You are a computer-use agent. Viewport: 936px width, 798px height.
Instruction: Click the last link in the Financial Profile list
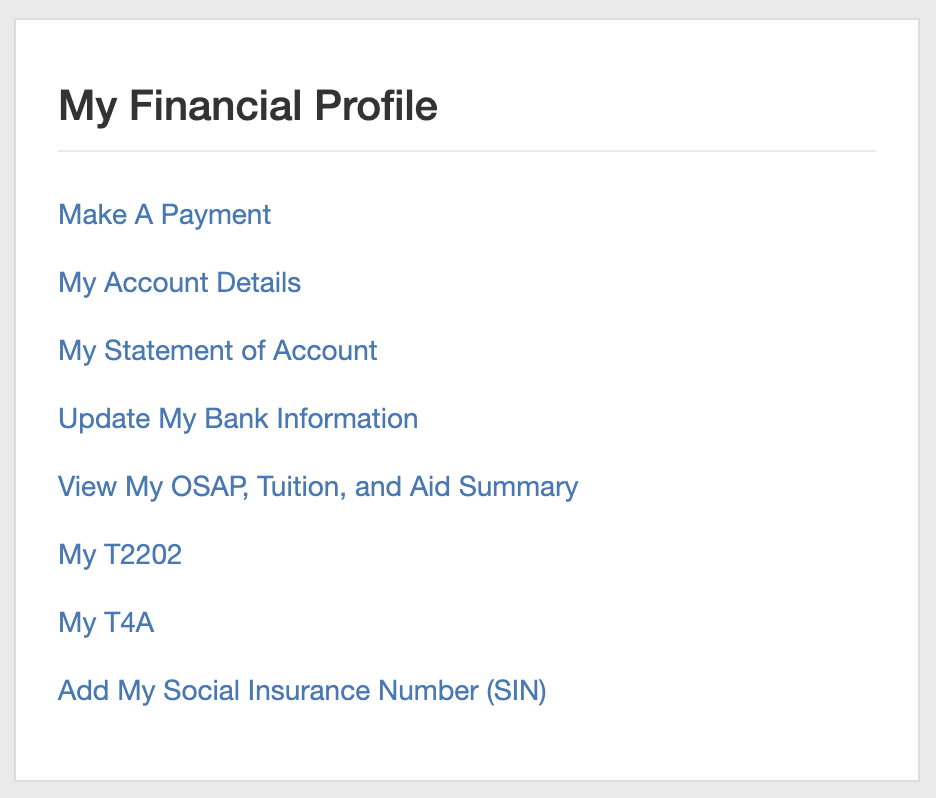click(302, 691)
